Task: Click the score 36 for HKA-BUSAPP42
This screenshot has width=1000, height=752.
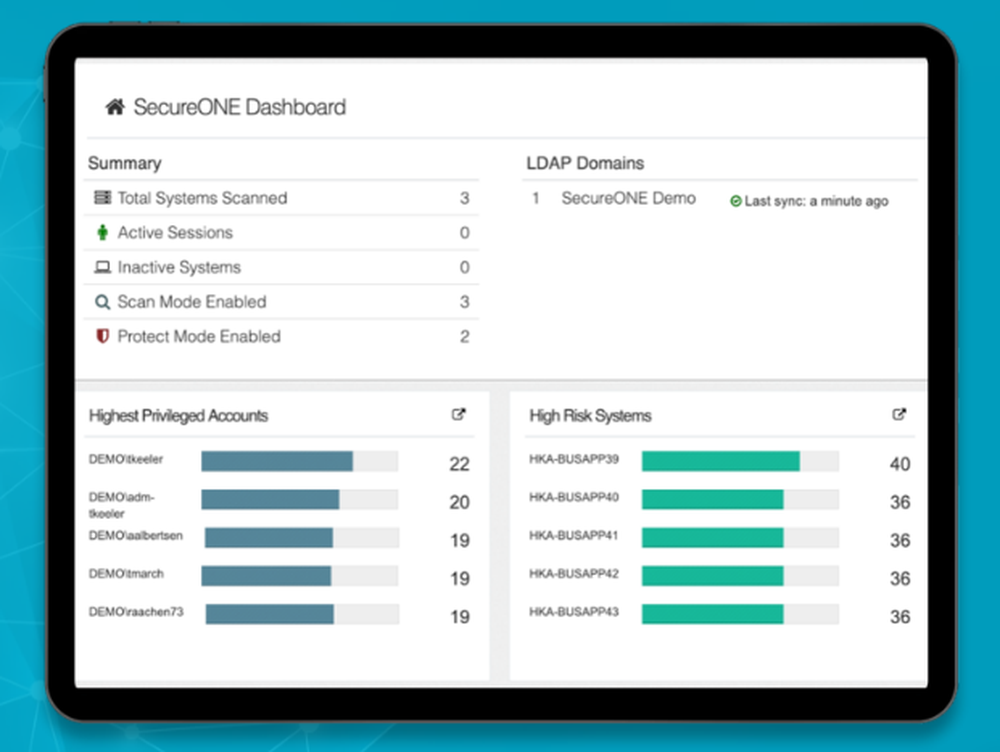Action: [900, 579]
